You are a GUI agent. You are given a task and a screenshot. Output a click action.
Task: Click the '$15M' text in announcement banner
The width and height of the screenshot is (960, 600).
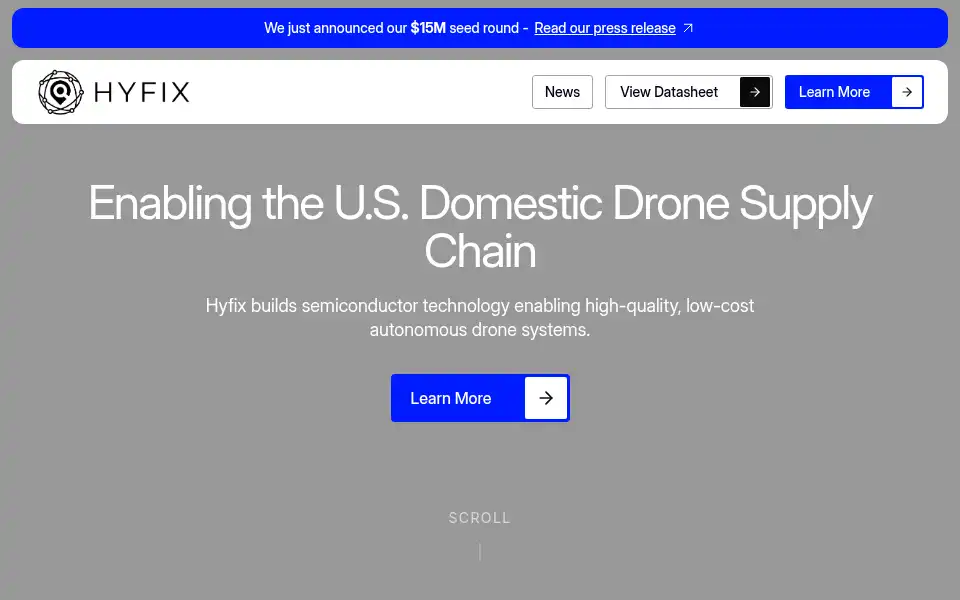(428, 28)
